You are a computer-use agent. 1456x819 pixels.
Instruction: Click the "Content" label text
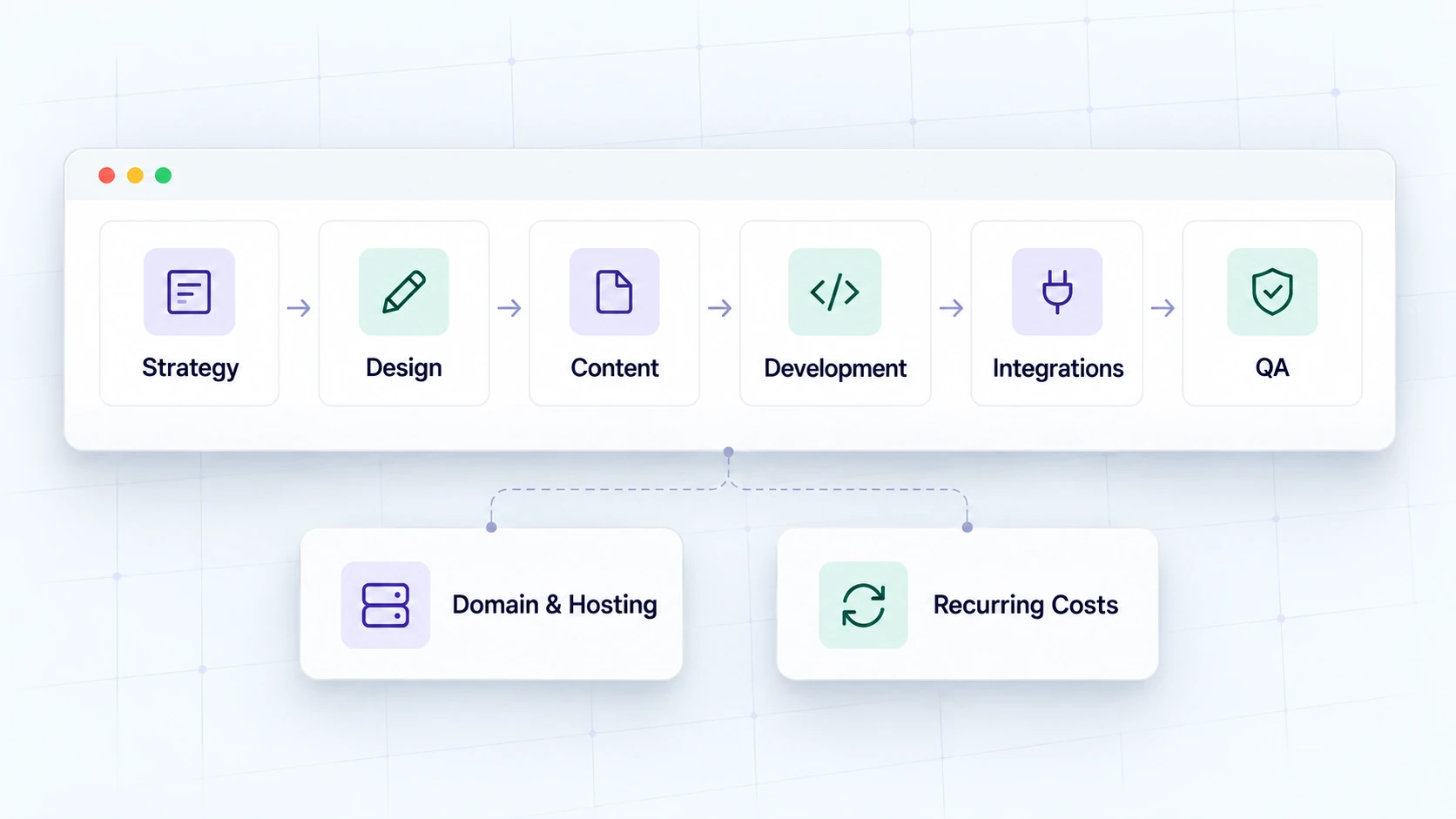tap(615, 368)
